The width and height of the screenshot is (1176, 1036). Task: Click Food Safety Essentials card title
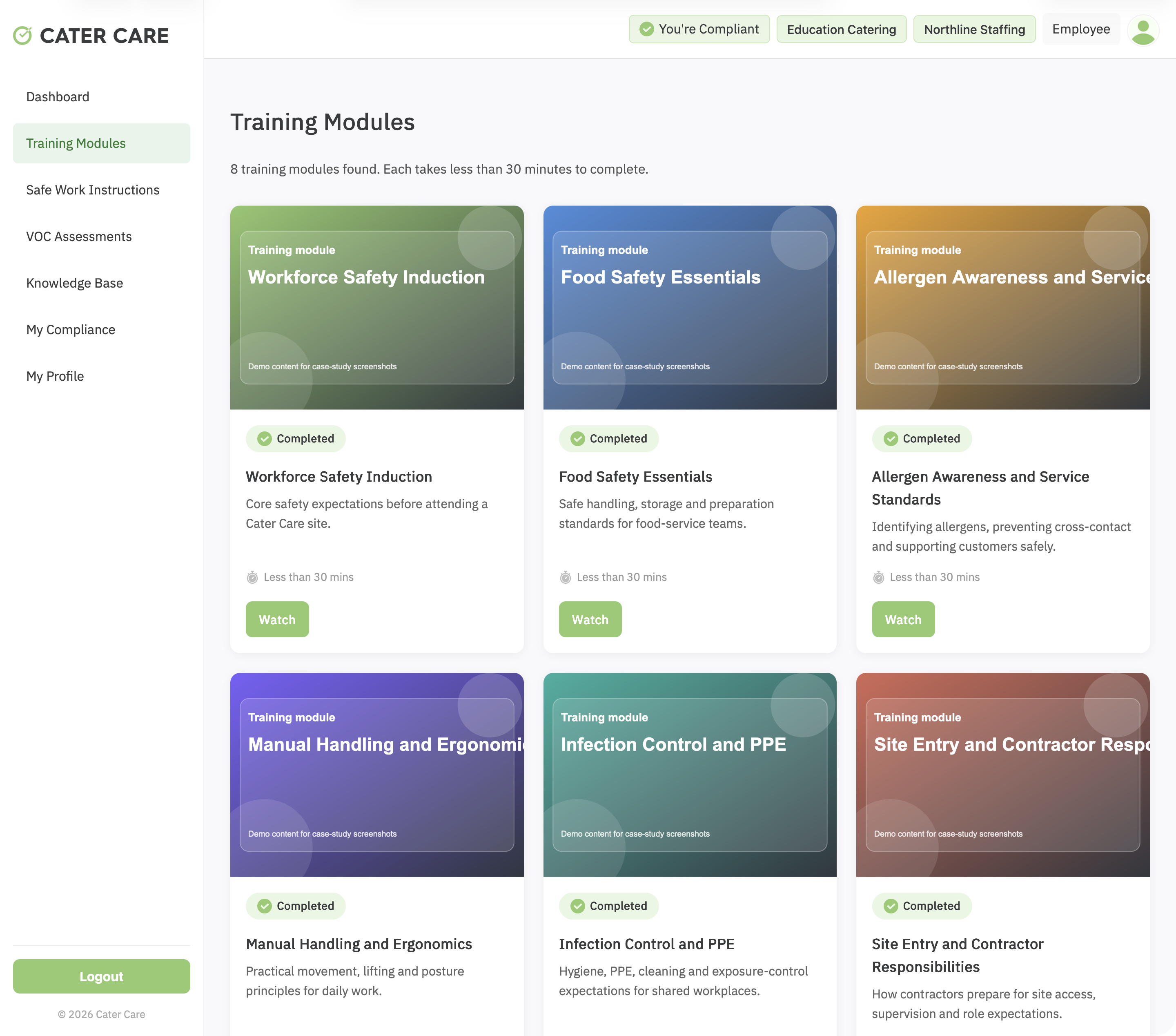click(635, 477)
